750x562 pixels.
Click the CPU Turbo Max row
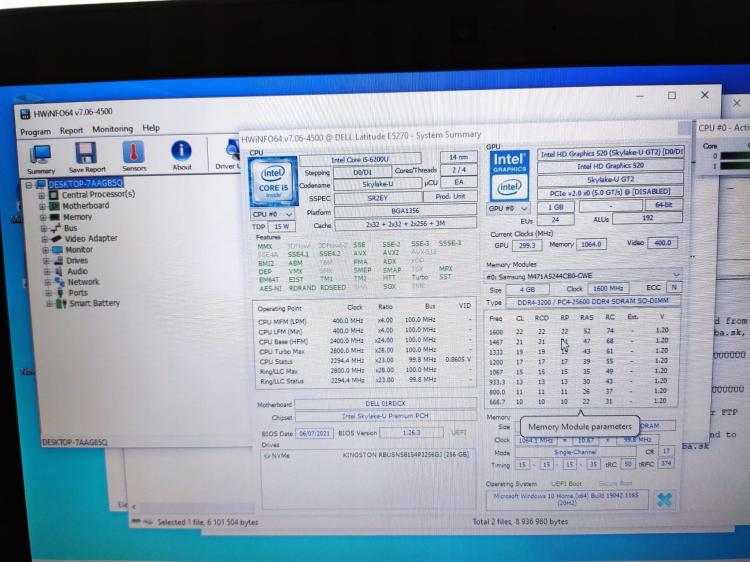pyautogui.click(x=364, y=351)
